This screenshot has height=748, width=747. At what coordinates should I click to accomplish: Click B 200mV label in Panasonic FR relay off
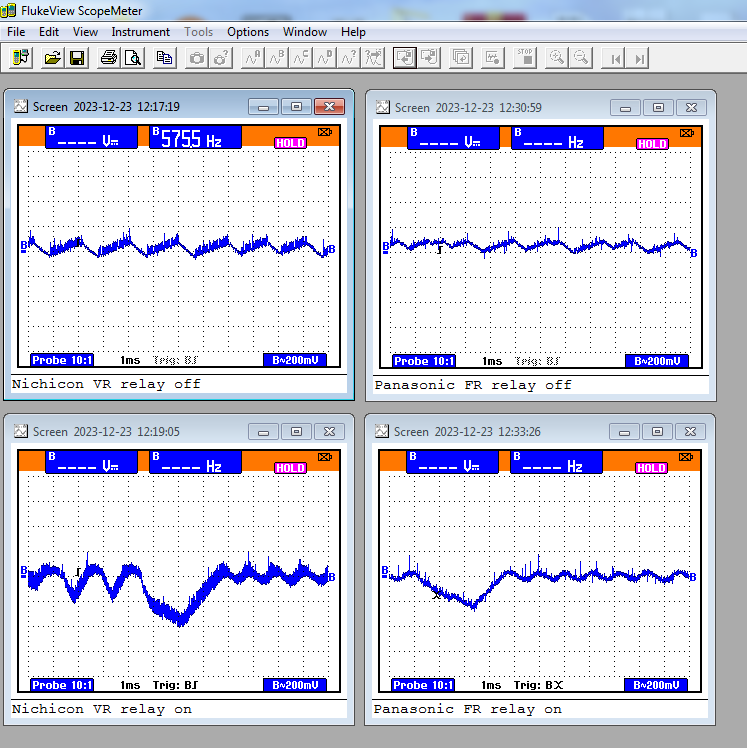(x=657, y=361)
